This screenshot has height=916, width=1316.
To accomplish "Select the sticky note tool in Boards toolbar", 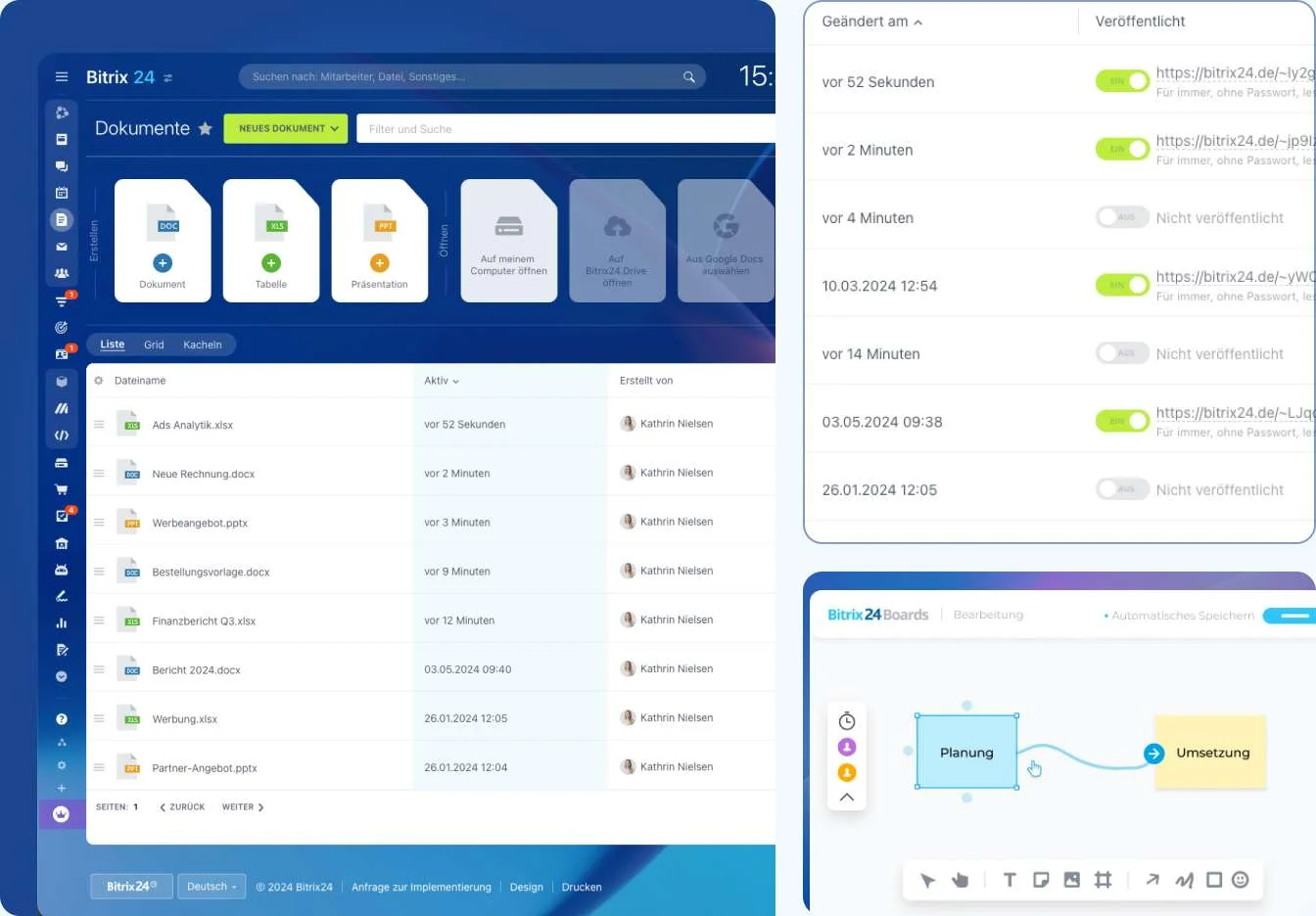I will click(x=1041, y=880).
